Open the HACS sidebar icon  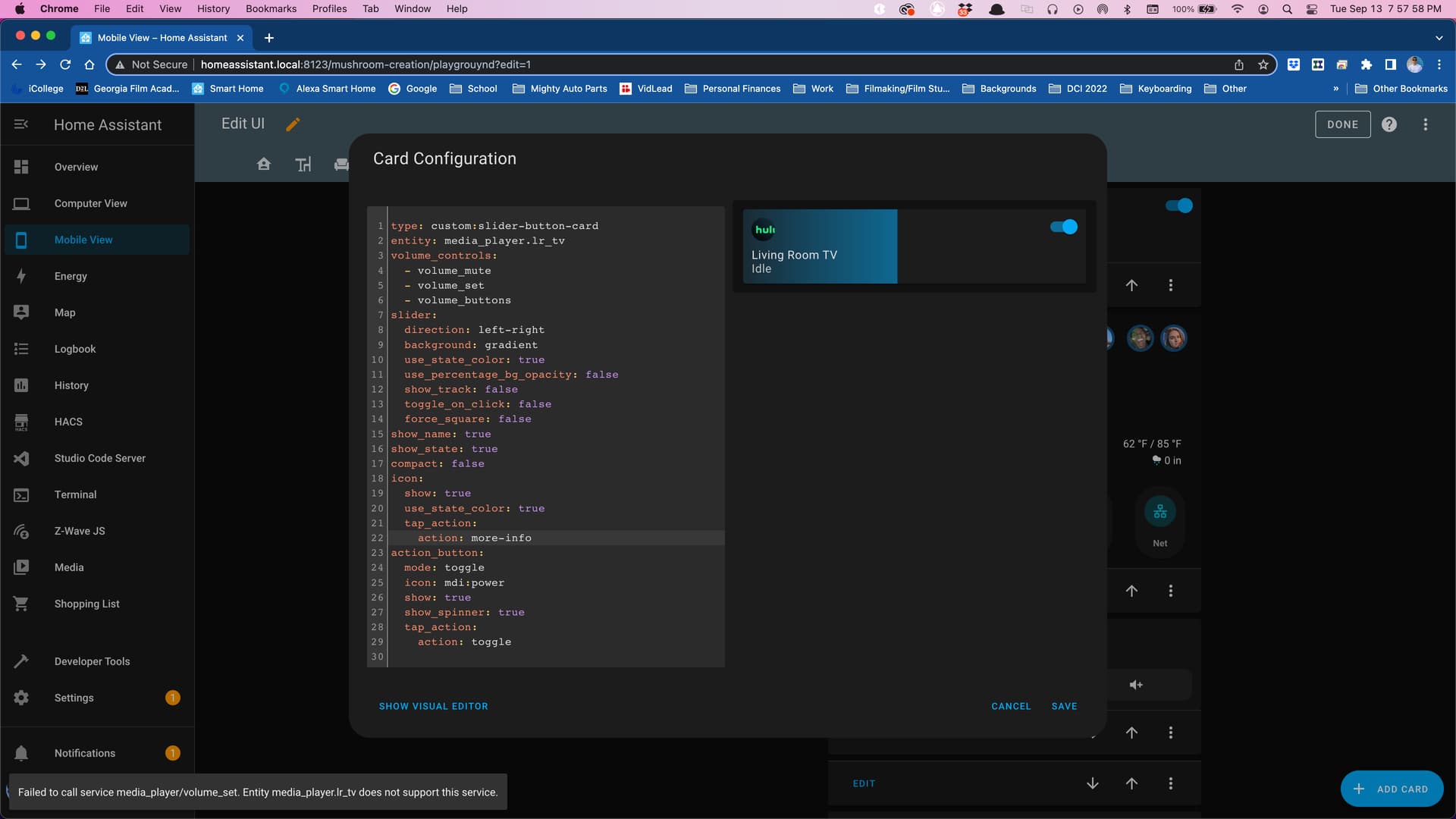(21, 422)
